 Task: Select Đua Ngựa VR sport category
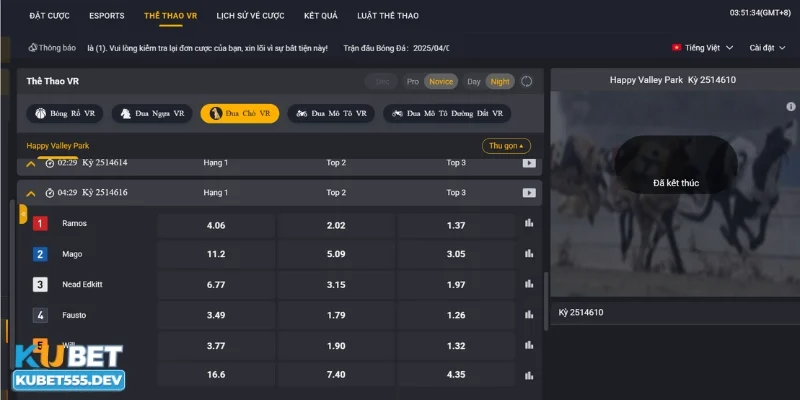click(x=149, y=114)
